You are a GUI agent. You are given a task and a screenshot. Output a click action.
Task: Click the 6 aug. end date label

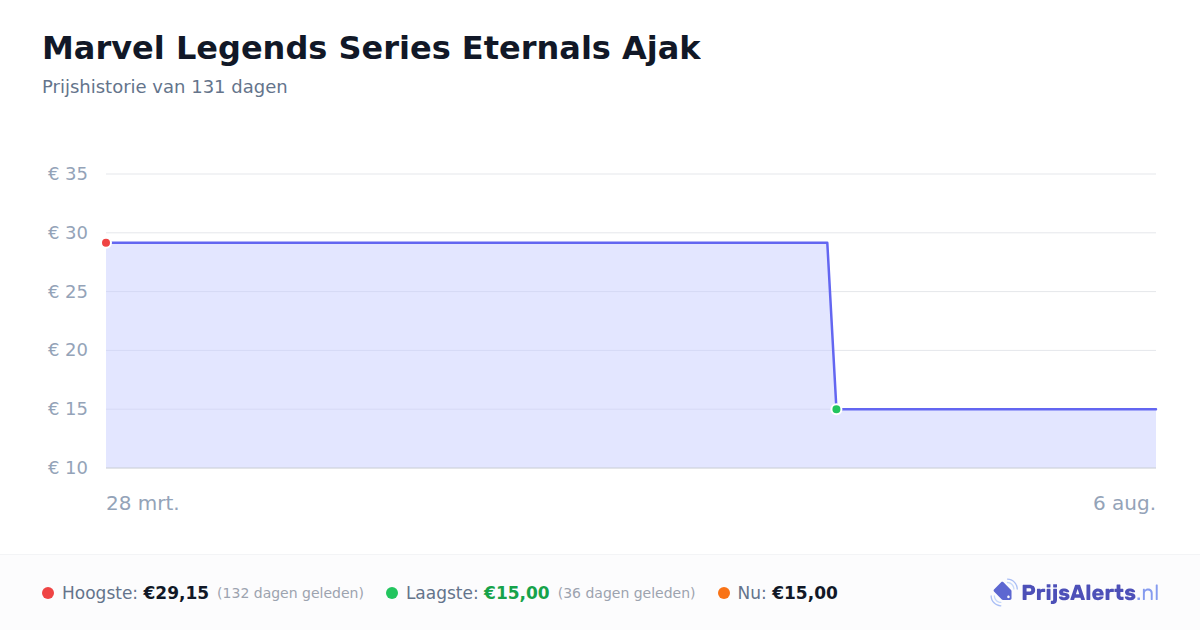1124,503
